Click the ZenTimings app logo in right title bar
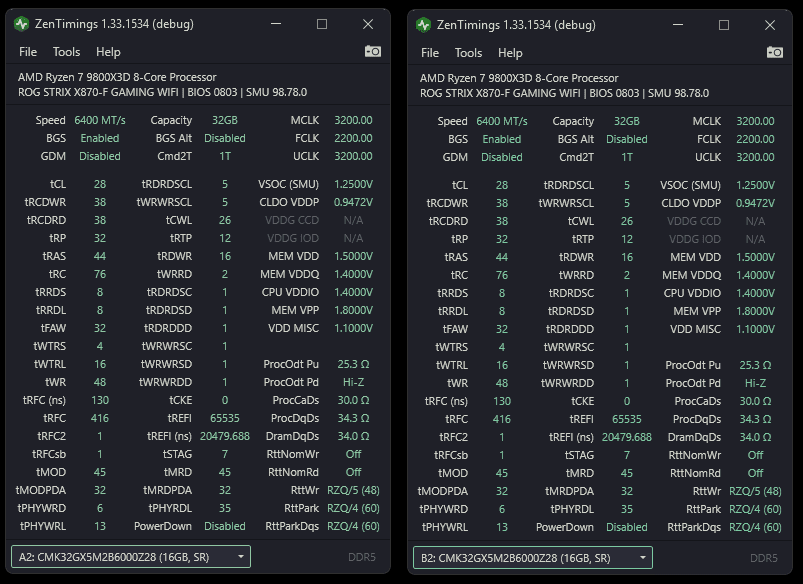Screen dimensions: 803x584 coord(424,25)
